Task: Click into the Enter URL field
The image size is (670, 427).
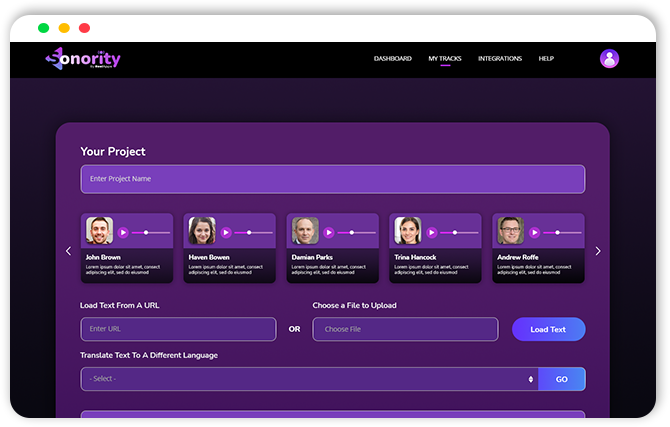Action: 178,329
